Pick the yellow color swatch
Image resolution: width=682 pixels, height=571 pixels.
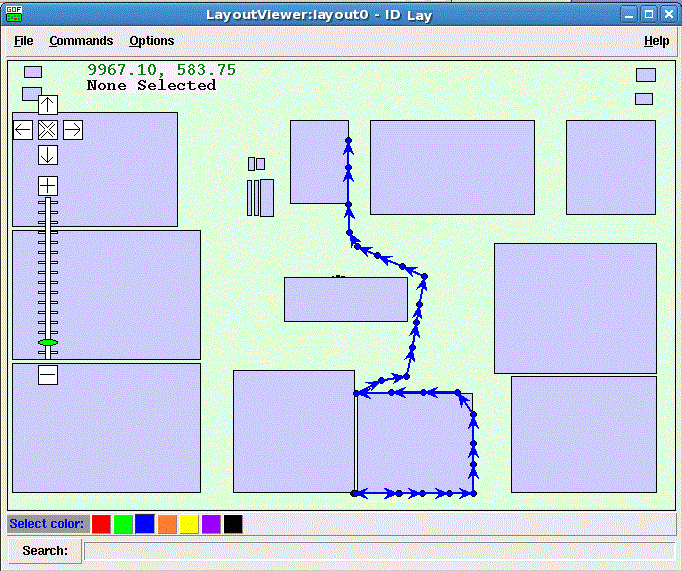point(189,524)
